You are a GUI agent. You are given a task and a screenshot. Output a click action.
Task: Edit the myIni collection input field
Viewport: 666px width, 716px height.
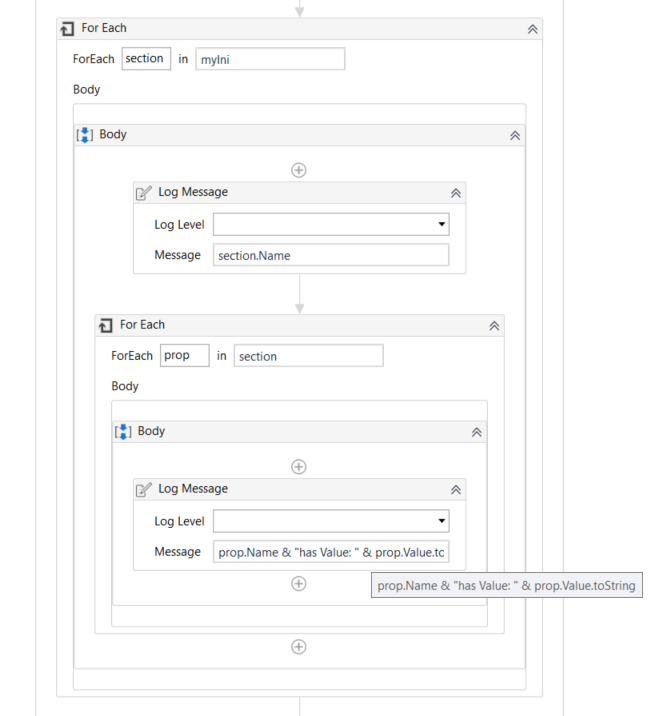[x=270, y=59]
